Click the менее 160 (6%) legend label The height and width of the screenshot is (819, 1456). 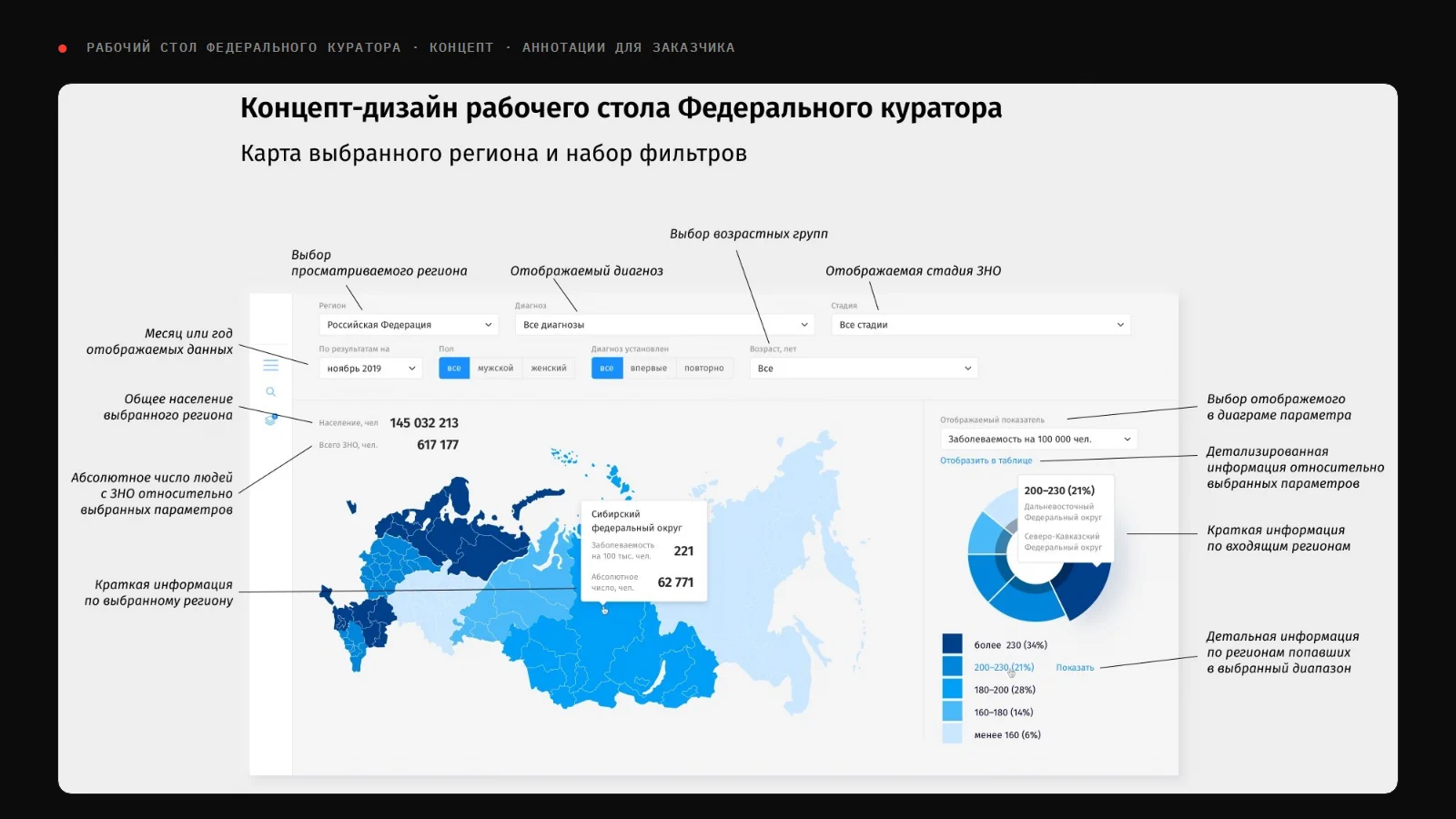coord(1007,734)
